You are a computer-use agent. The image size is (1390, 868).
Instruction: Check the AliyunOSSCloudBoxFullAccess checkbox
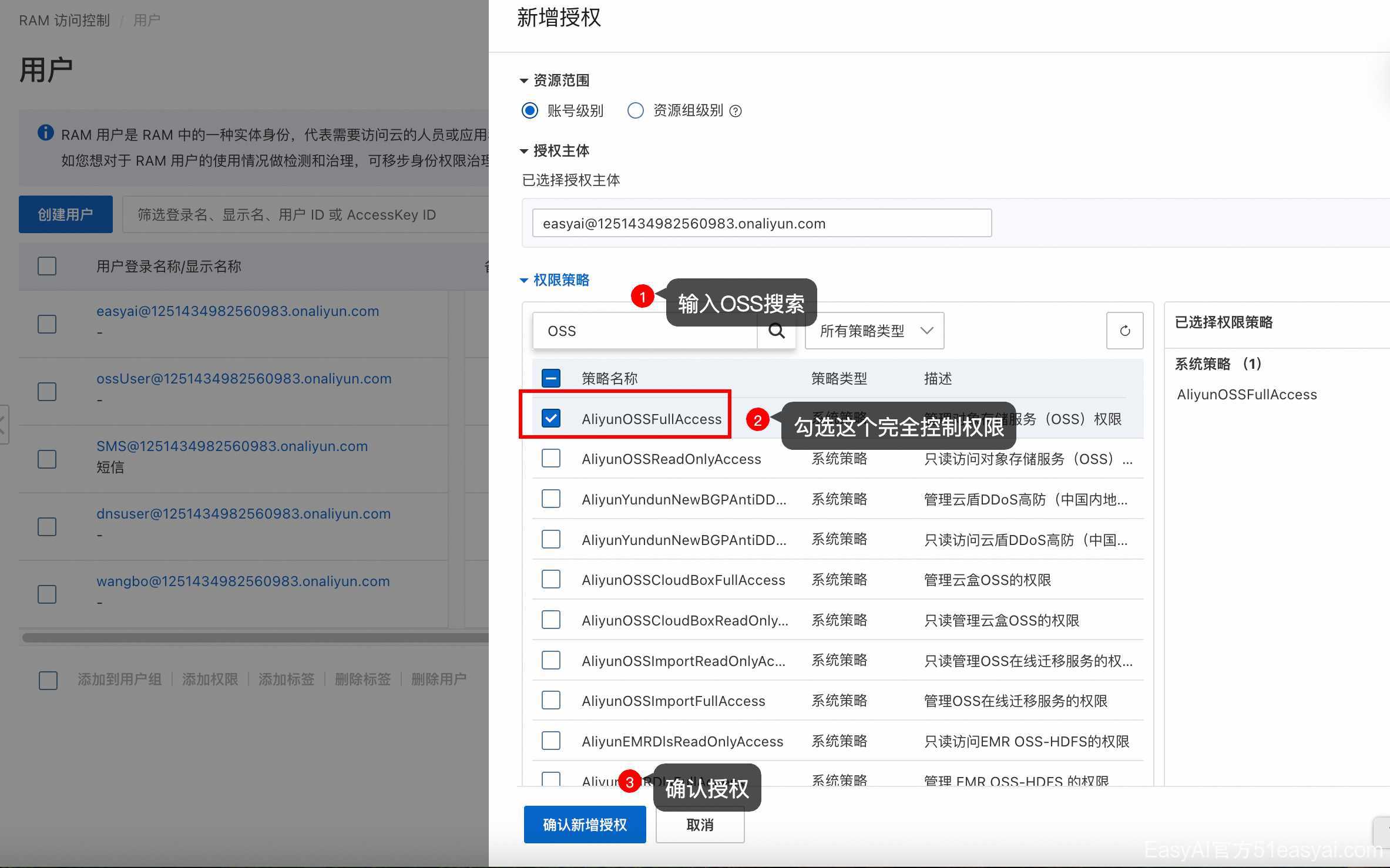(x=550, y=580)
